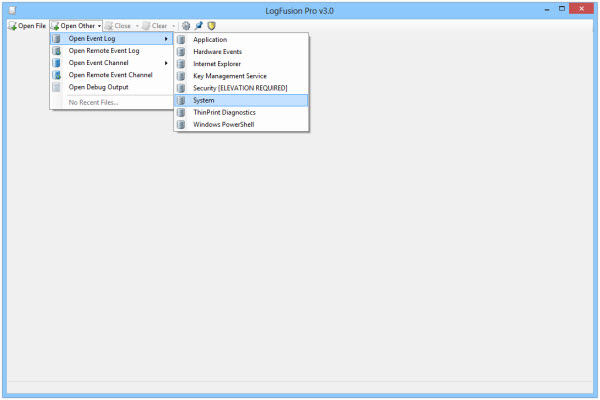Open the Hardware Events log
600x400 pixels.
point(241,52)
